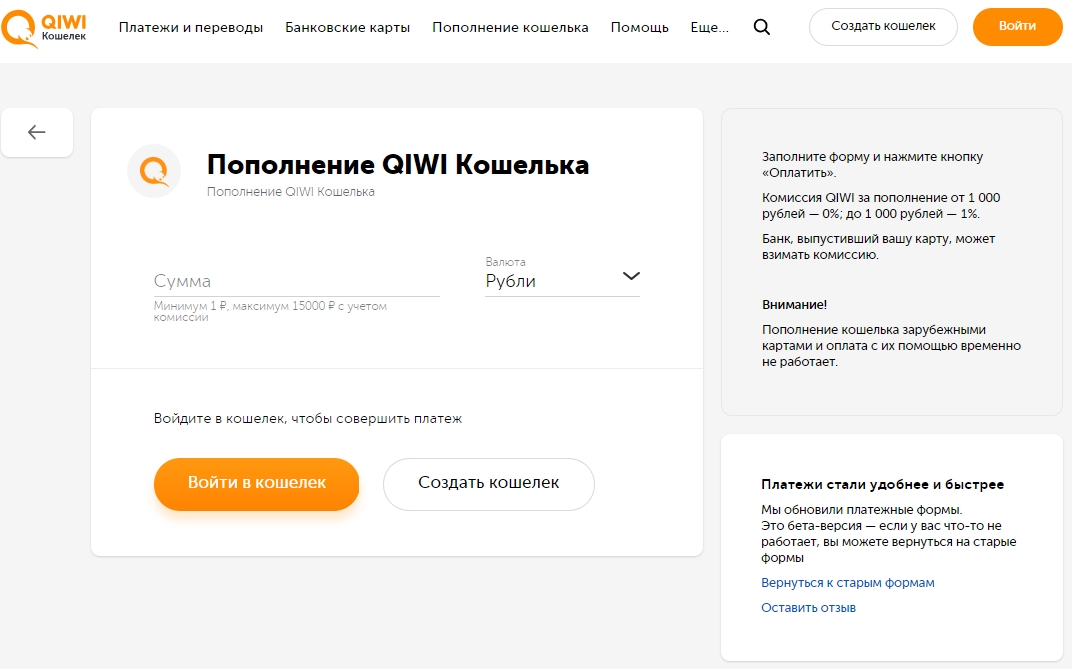This screenshot has width=1072, height=669.
Task: Go back using the left arrow button
Action: pos(37,132)
